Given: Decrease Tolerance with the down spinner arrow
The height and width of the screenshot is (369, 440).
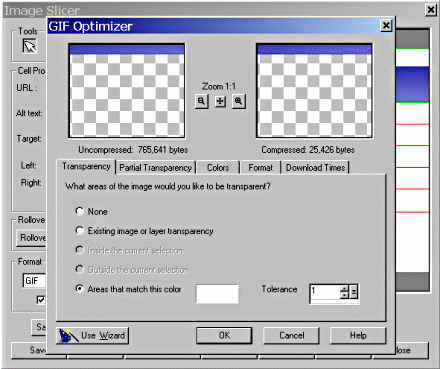Looking at the screenshot, I should [345, 295].
